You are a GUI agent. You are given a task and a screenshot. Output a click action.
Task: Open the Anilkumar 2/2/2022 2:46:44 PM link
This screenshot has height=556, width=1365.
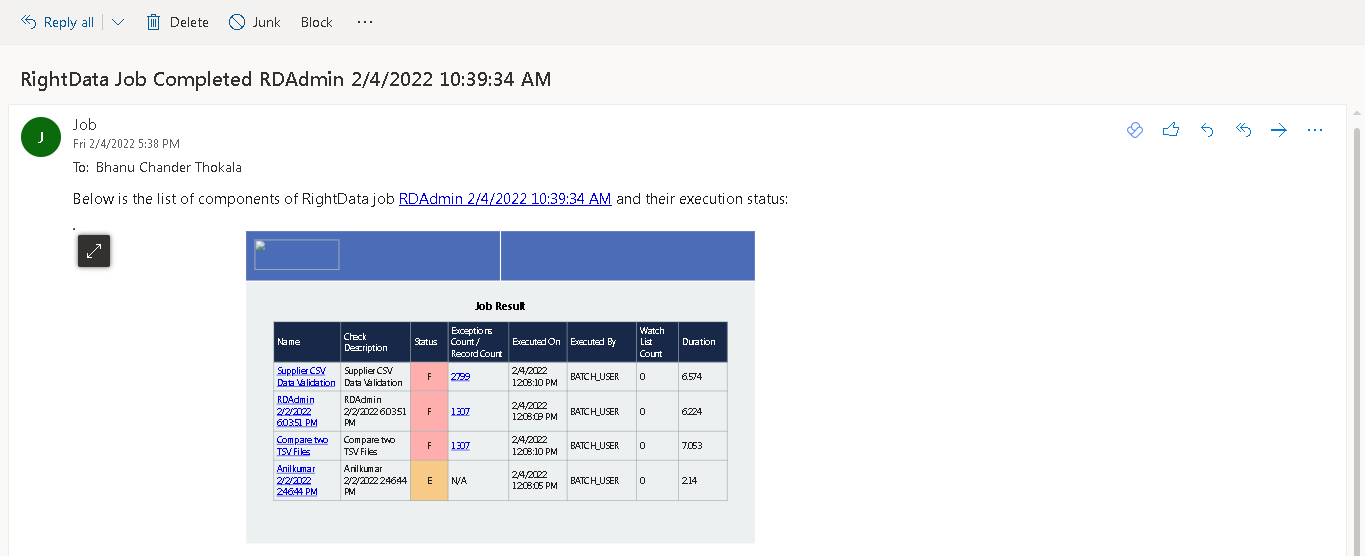[297, 480]
